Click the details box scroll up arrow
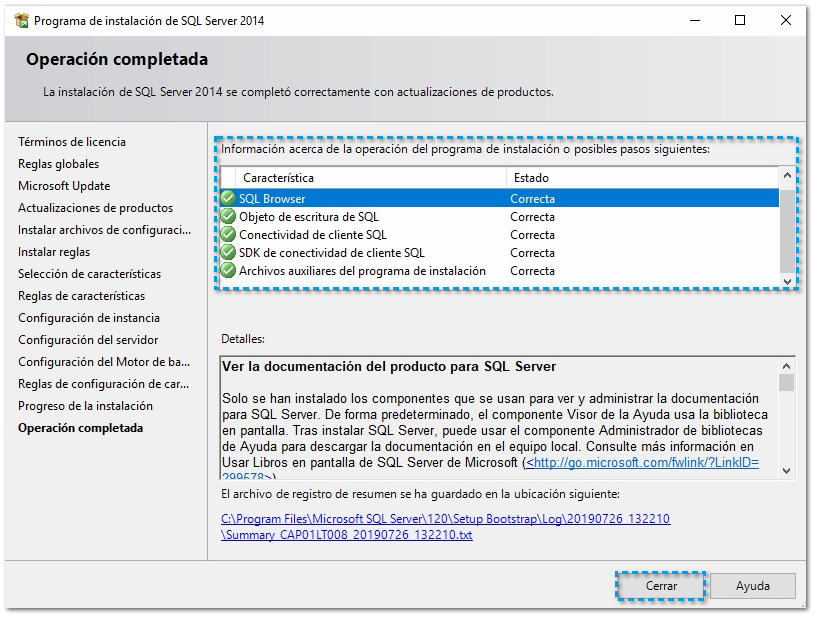The image size is (815, 617). [786, 366]
